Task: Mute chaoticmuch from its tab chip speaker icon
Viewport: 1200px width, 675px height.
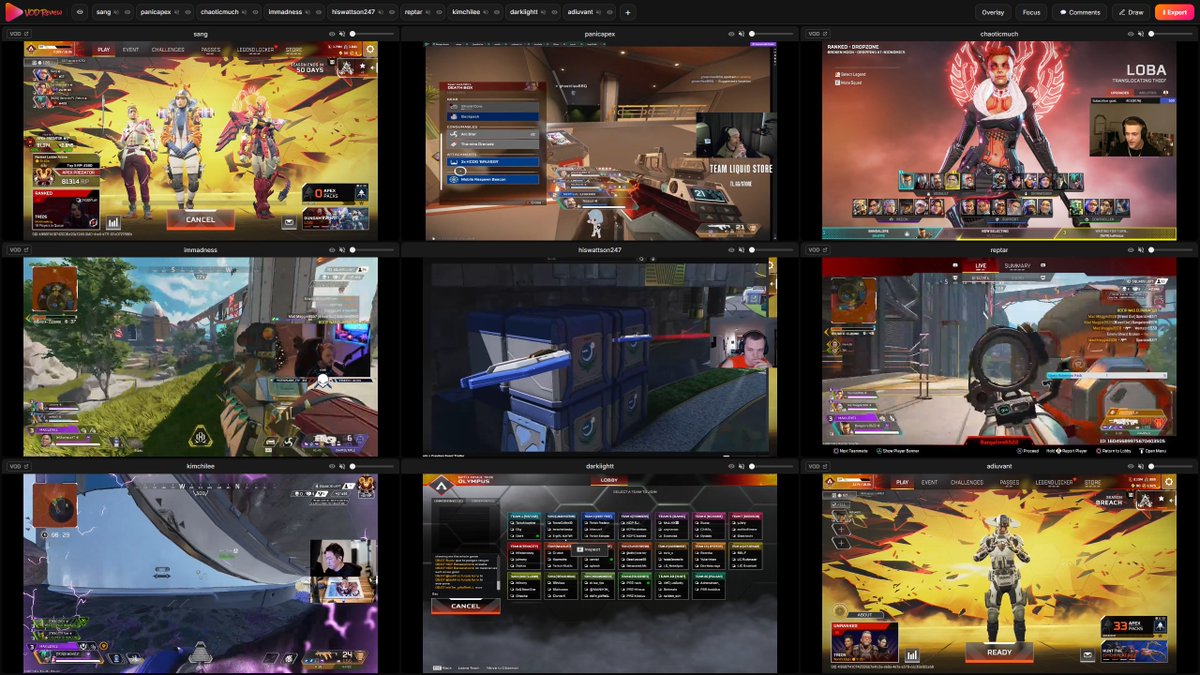Action: [243, 12]
